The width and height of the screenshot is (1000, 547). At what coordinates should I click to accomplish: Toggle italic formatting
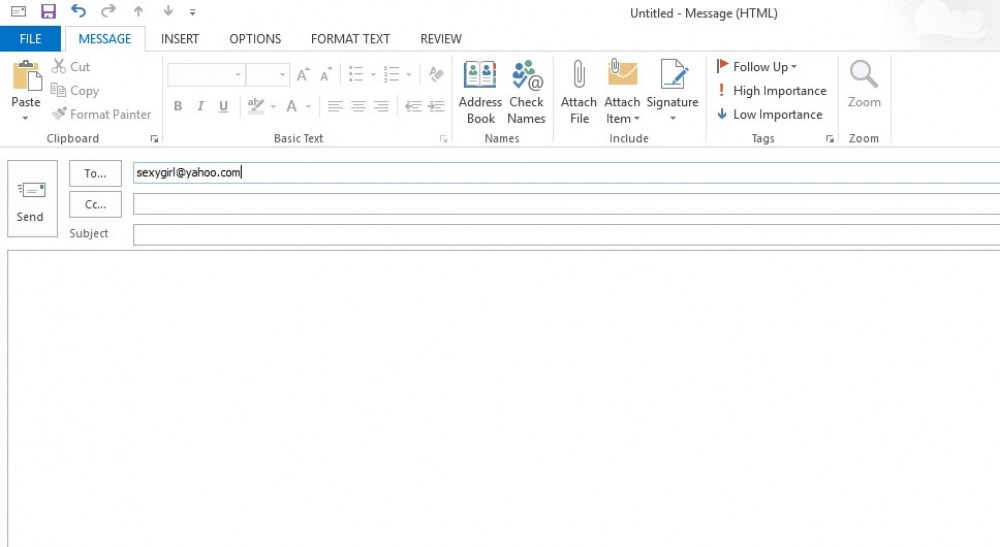[x=201, y=106]
